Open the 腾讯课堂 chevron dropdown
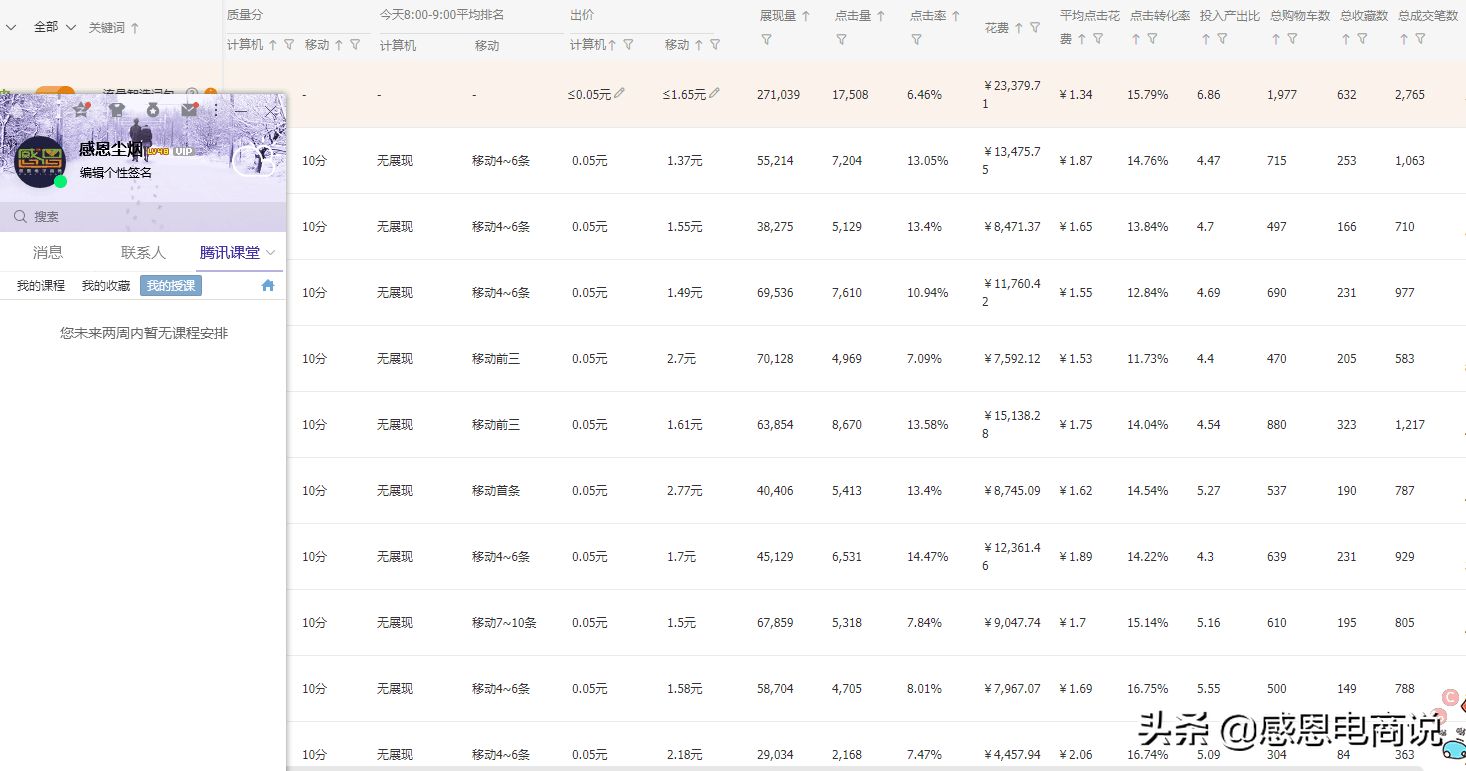 click(269, 252)
